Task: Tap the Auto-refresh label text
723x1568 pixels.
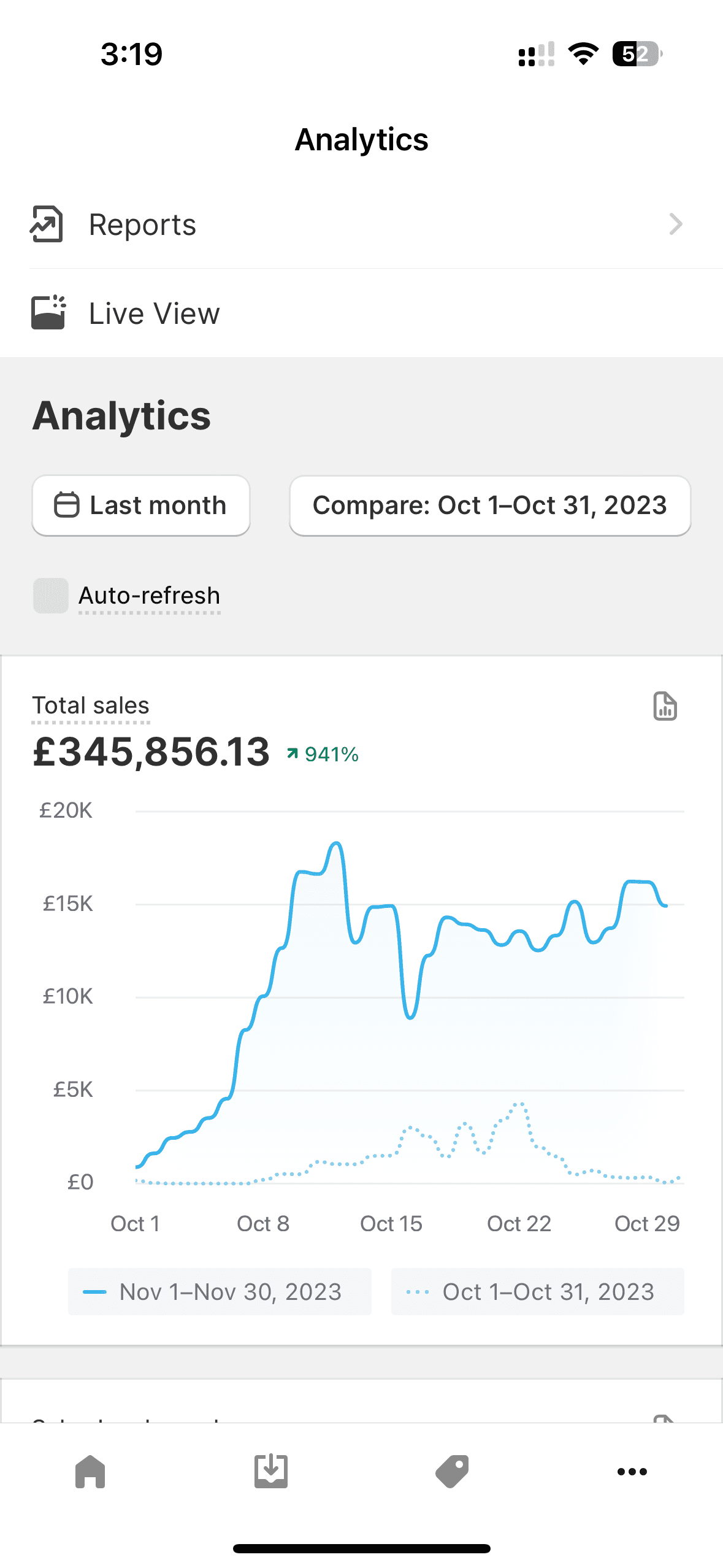Action: click(x=149, y=596)
